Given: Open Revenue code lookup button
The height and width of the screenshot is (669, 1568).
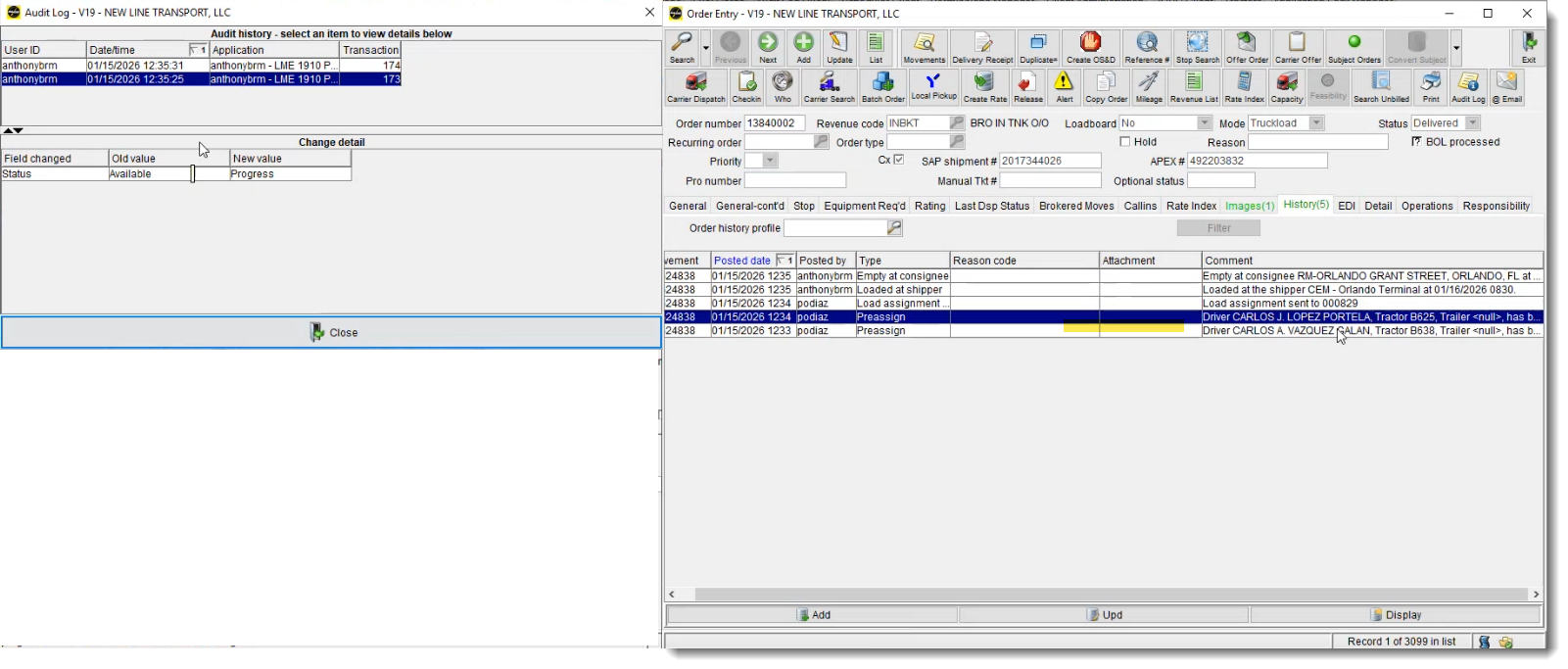Looking at the screenshot, I should pyautogui.click(x=957, y=123).
